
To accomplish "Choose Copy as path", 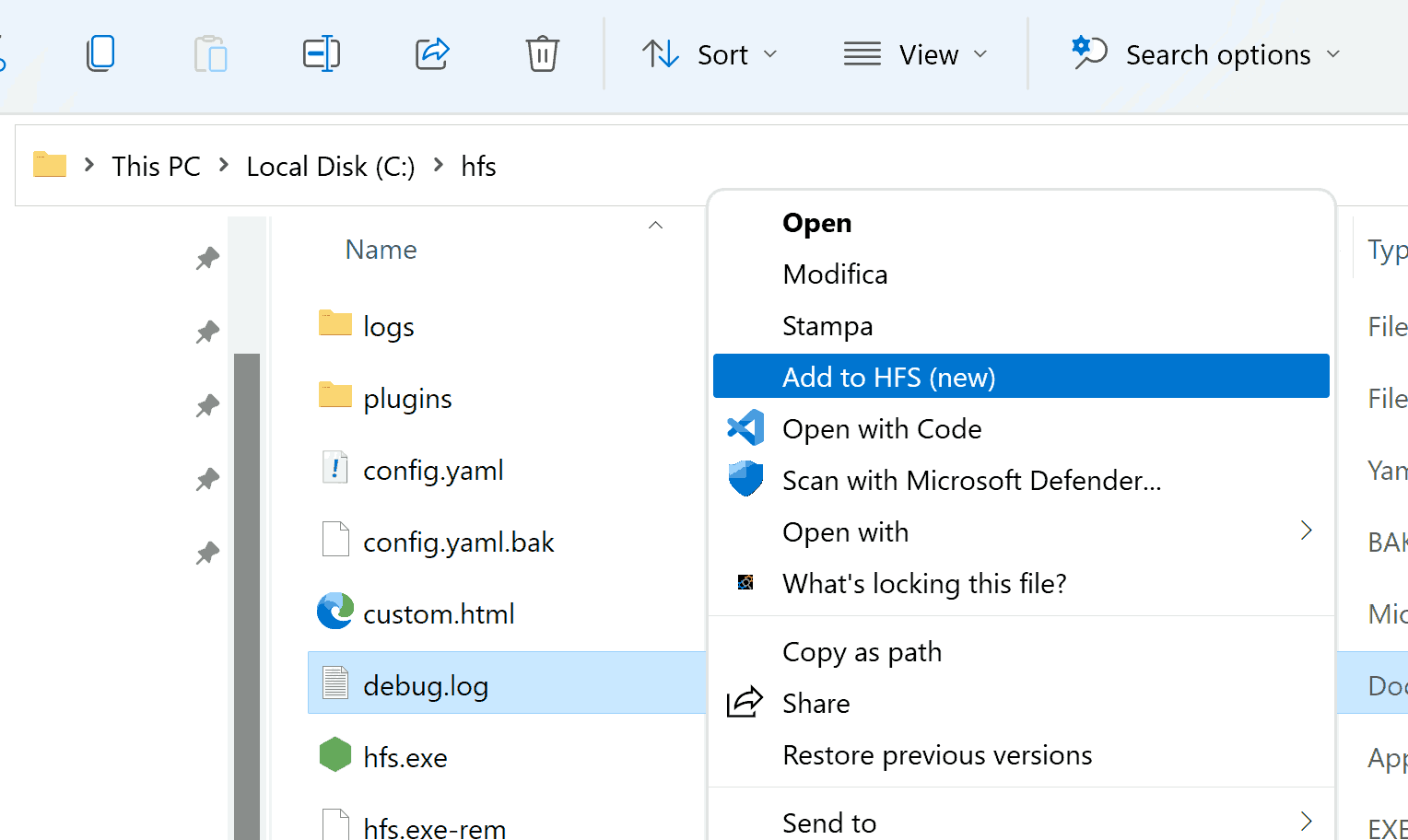I will [862, 651].
